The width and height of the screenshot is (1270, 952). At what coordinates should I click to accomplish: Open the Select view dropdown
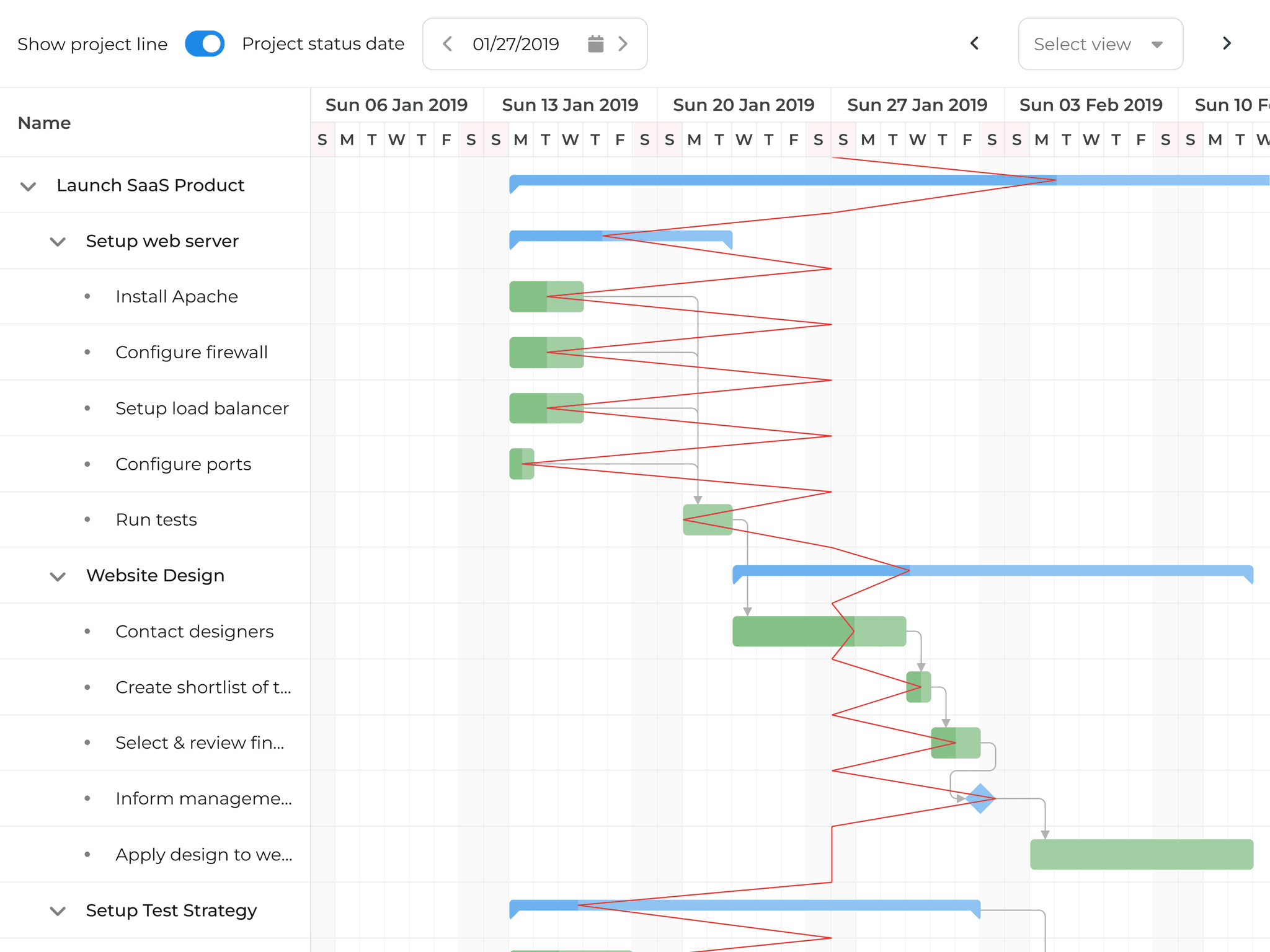click(x=1100, y=44)
